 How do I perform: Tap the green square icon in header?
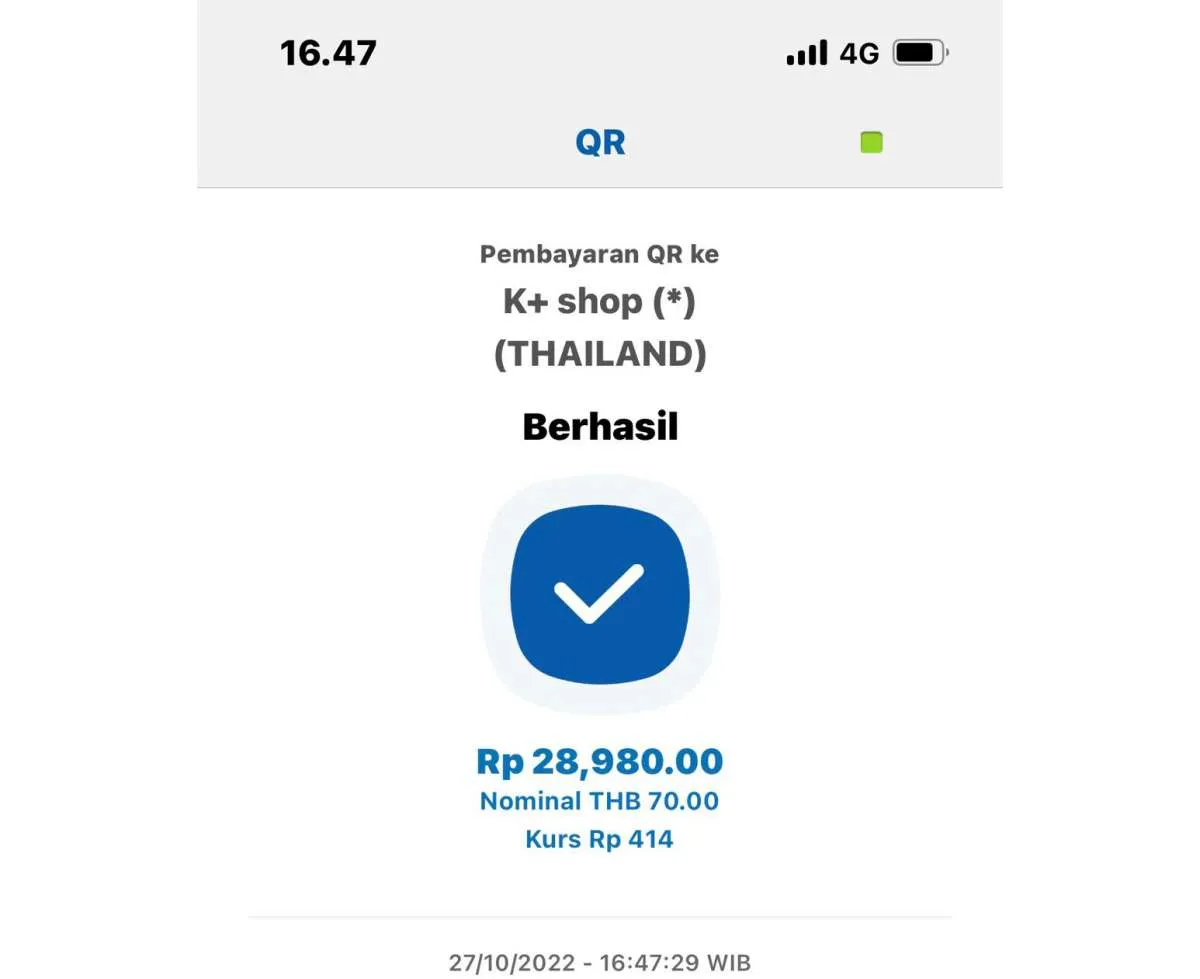871,142
